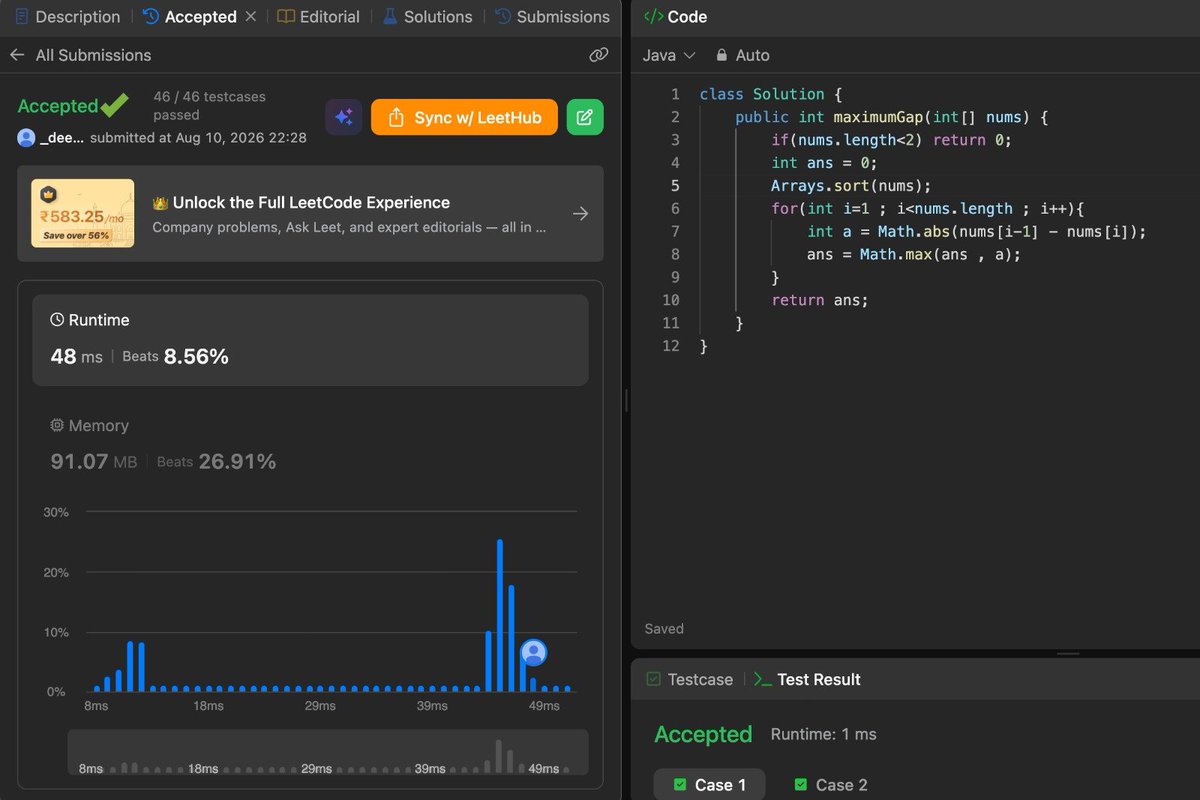Open the submitter's avatar profile
The width and height of the screenshot is (1200, 800).
pos(26,138)
